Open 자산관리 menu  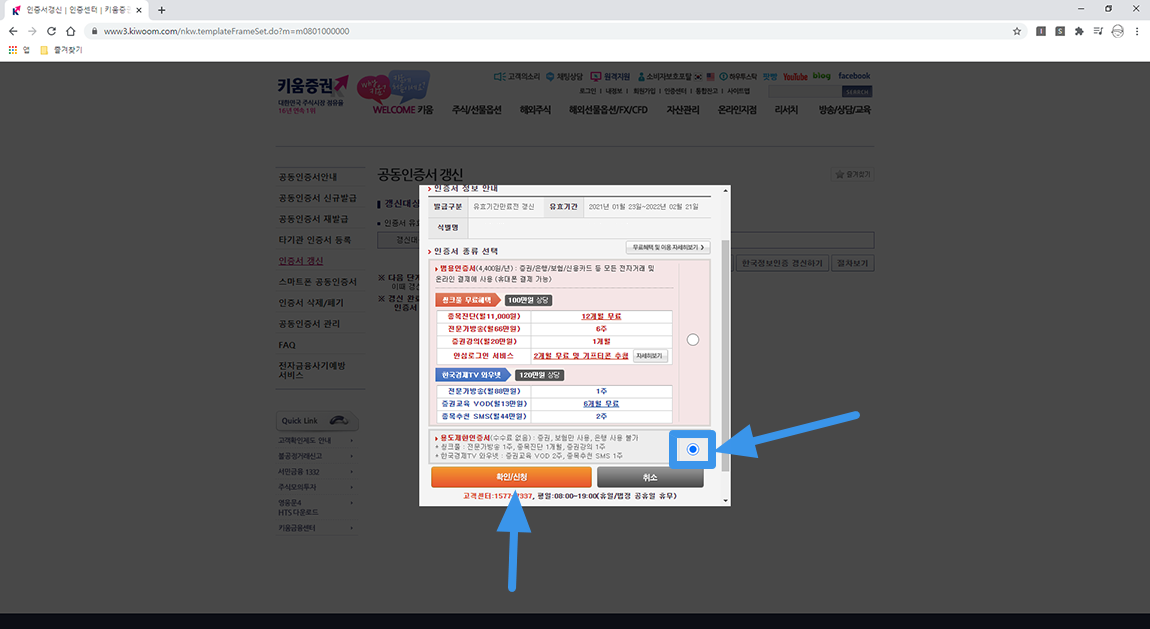tap(683, 110)
